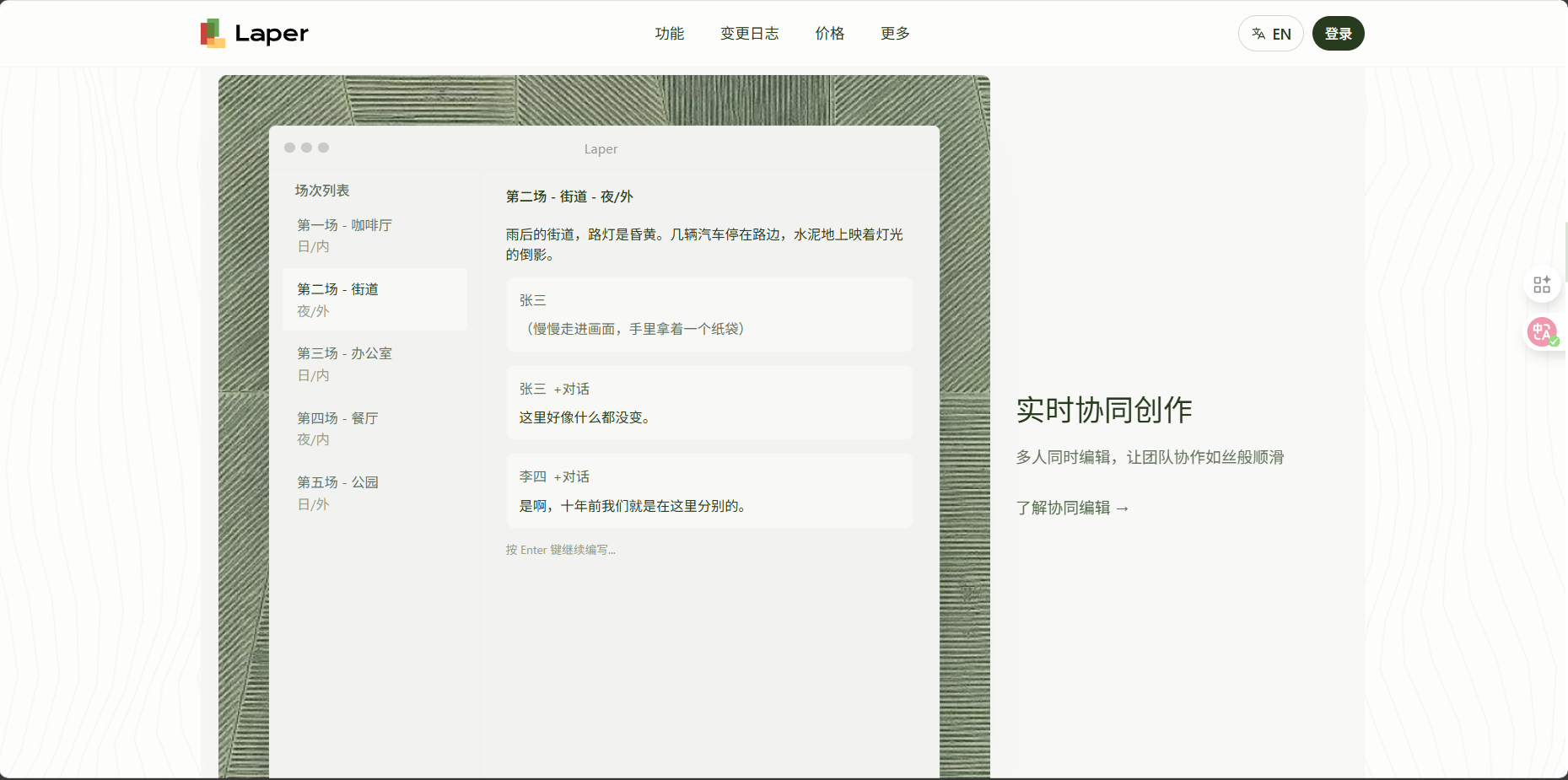Follow the 了解协同编辑 link
1568x780 pixels.
click(x=1072, y=508)
